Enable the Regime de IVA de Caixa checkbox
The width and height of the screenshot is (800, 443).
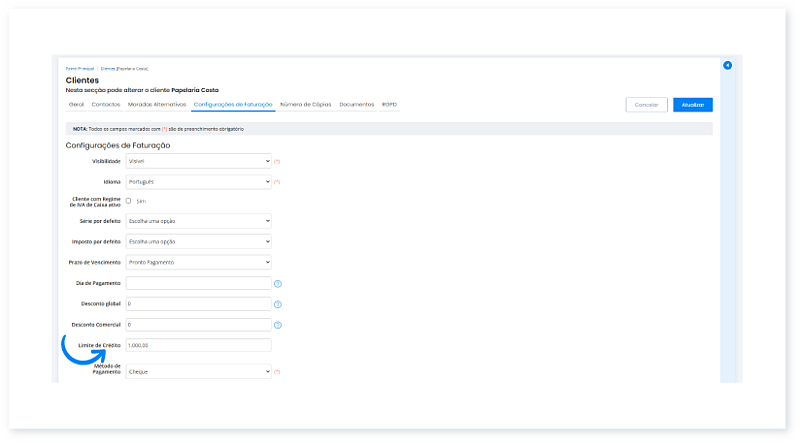[129, 201]
